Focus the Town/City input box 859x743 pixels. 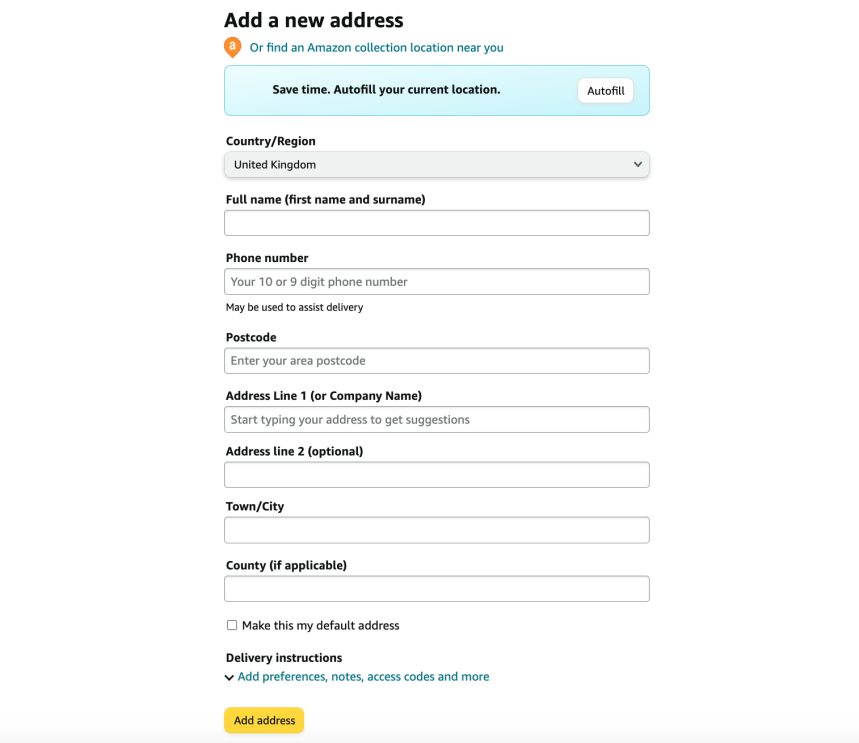(x=436, y=529)
